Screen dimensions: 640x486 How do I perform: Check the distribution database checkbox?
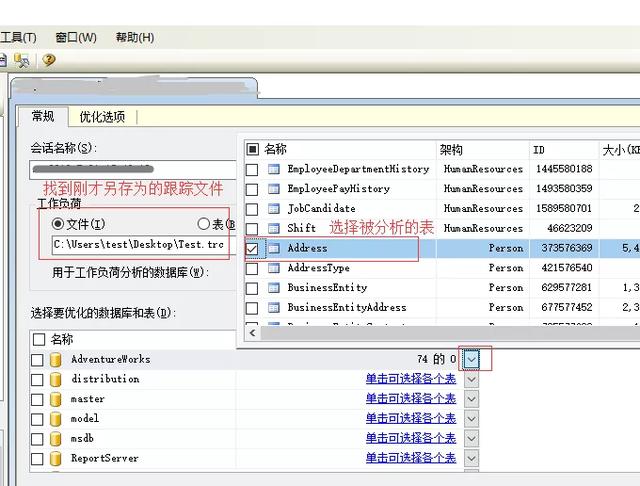point(37,379)
